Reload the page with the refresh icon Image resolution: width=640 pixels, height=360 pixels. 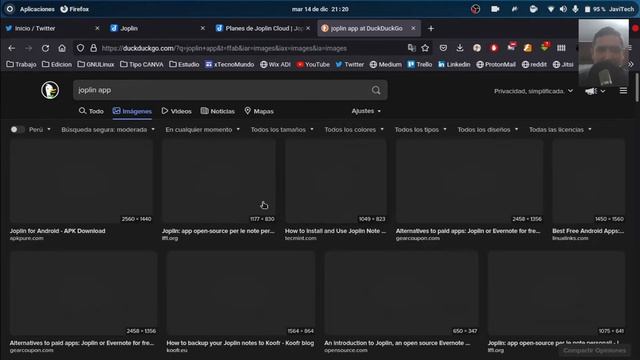[45, 48]
